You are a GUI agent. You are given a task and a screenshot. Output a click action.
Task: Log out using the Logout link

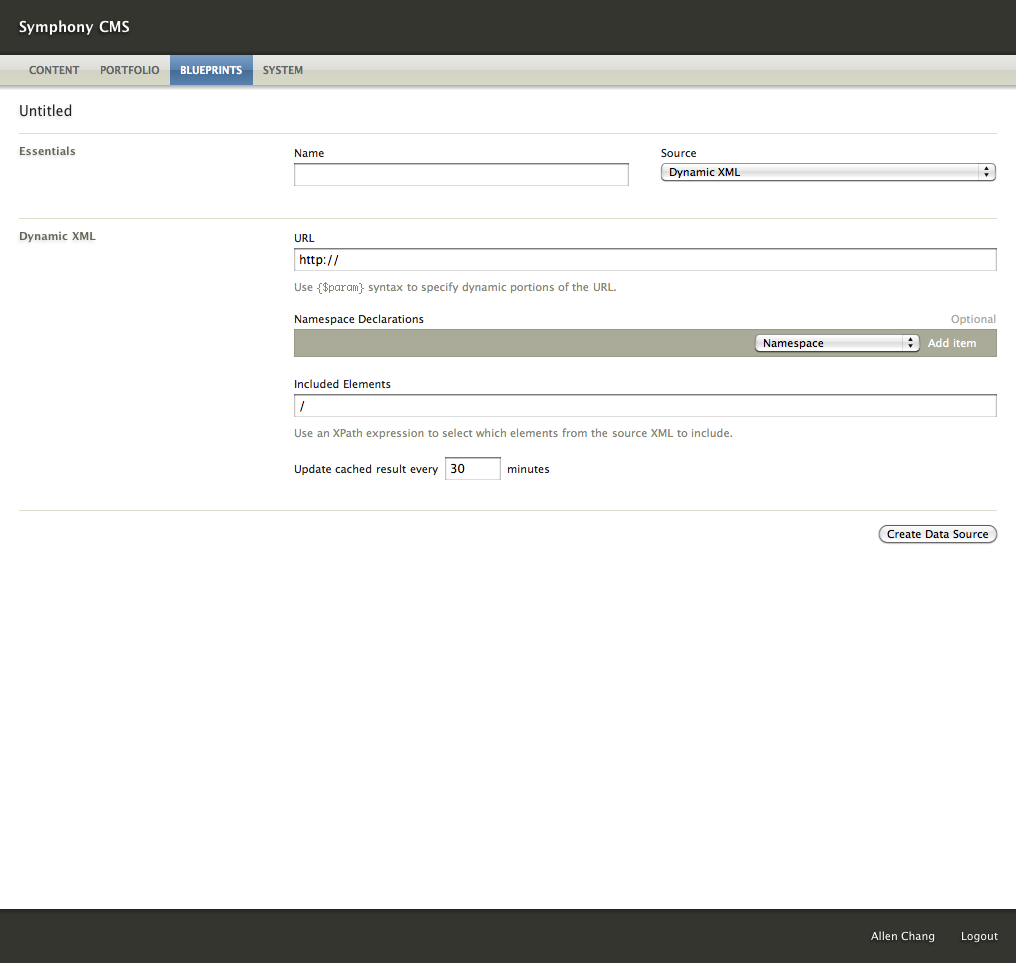pyautogui.click(x=979, y=936)
